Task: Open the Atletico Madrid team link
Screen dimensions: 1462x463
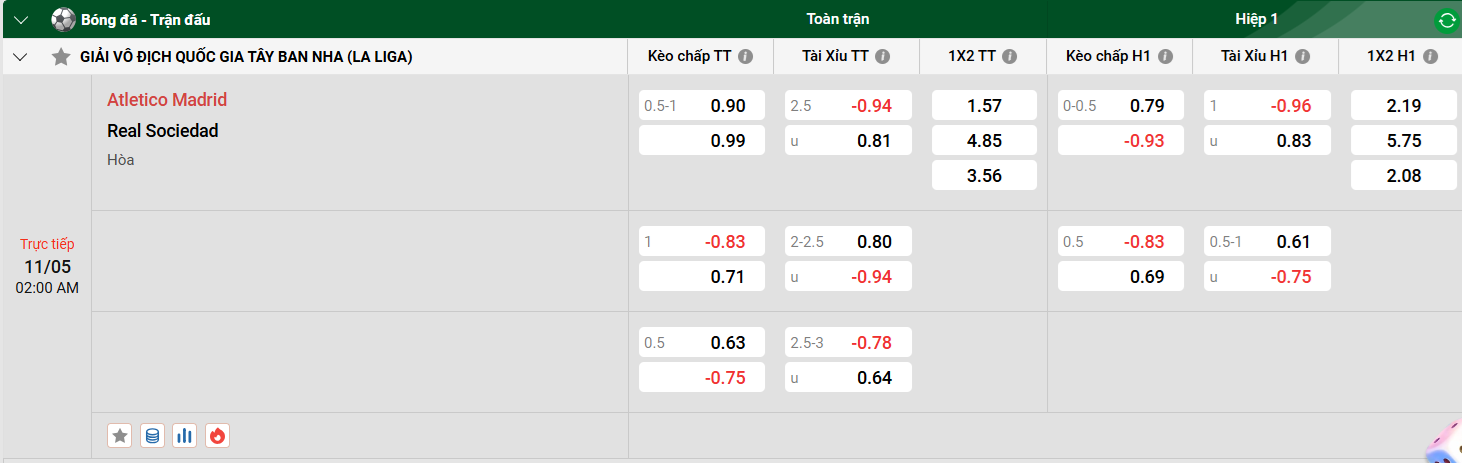Action: click(x=167, y=99)
